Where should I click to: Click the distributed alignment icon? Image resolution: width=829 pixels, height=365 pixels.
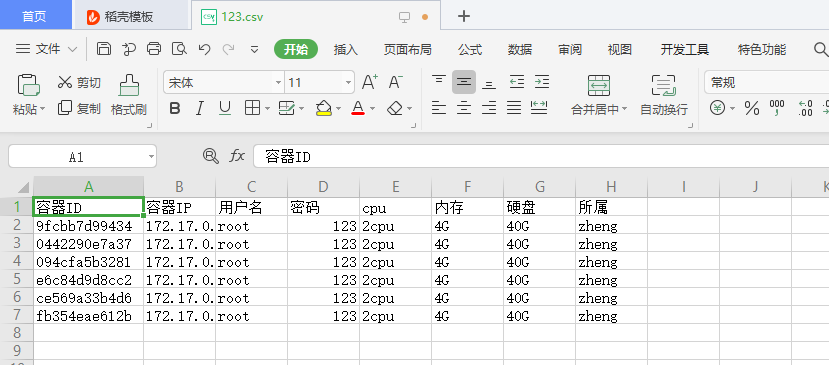pos(539,108)
